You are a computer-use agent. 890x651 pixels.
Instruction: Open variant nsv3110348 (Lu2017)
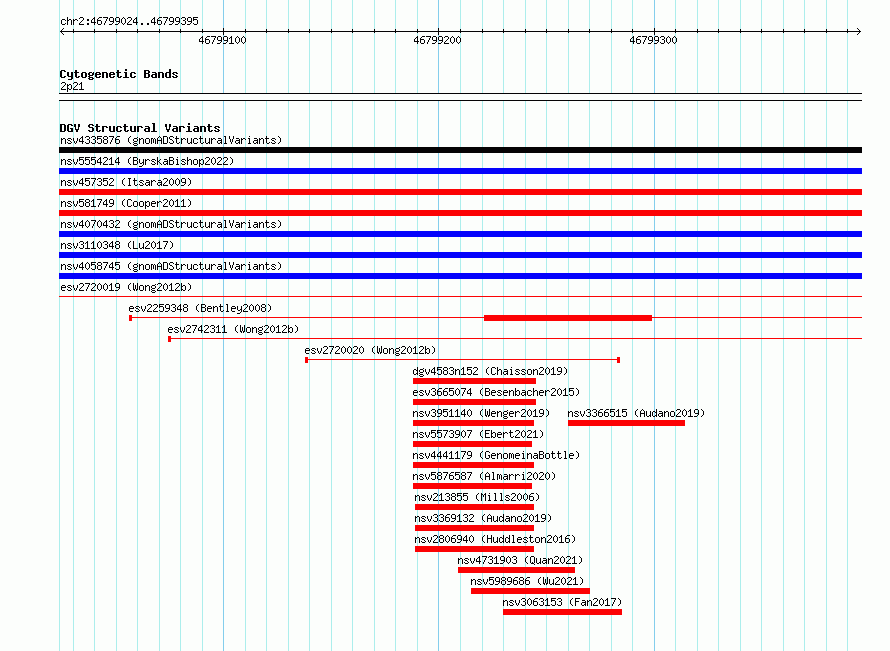point(117,245)
